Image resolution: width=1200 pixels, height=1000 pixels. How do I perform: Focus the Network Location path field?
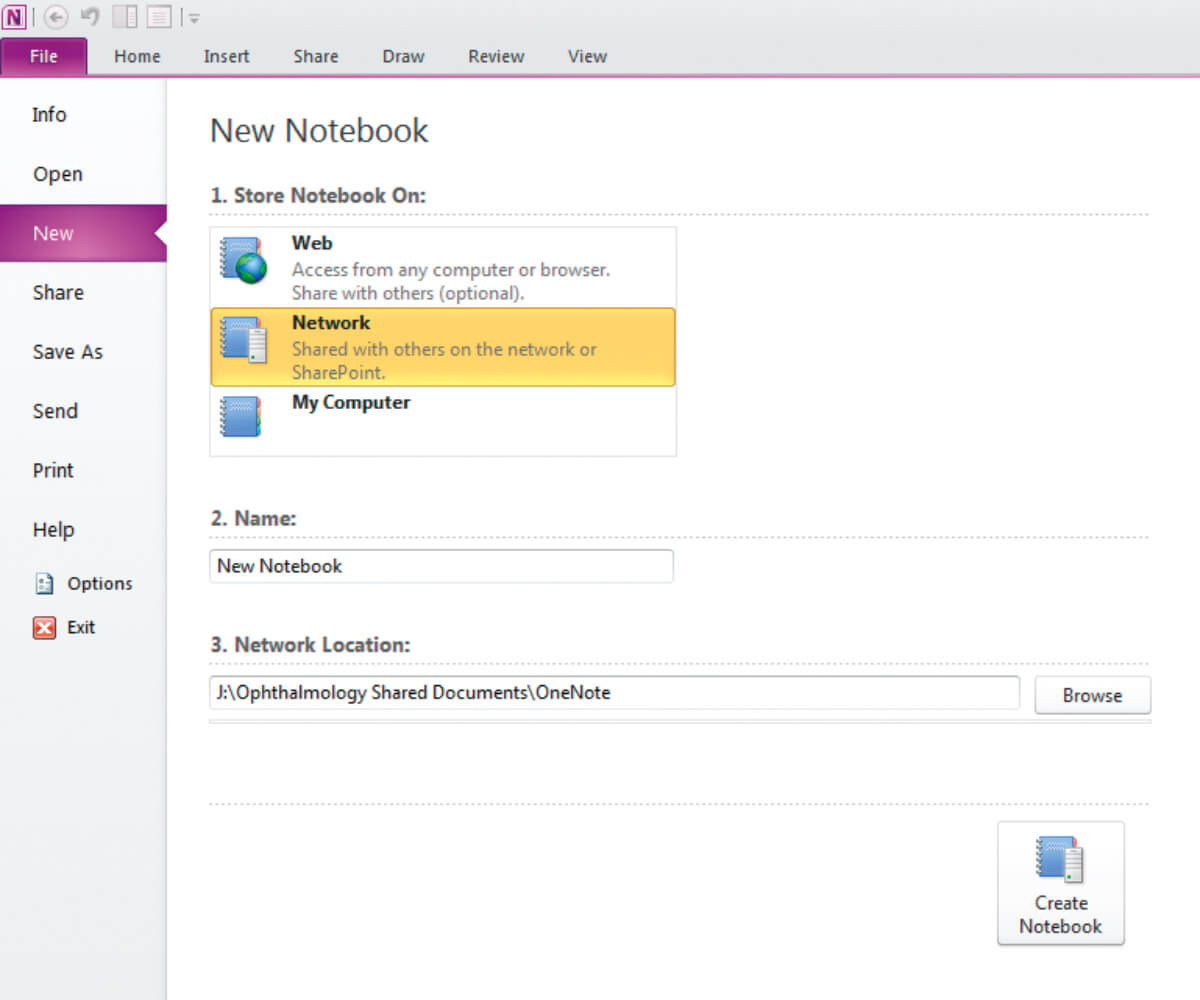(x=614, y=693)
